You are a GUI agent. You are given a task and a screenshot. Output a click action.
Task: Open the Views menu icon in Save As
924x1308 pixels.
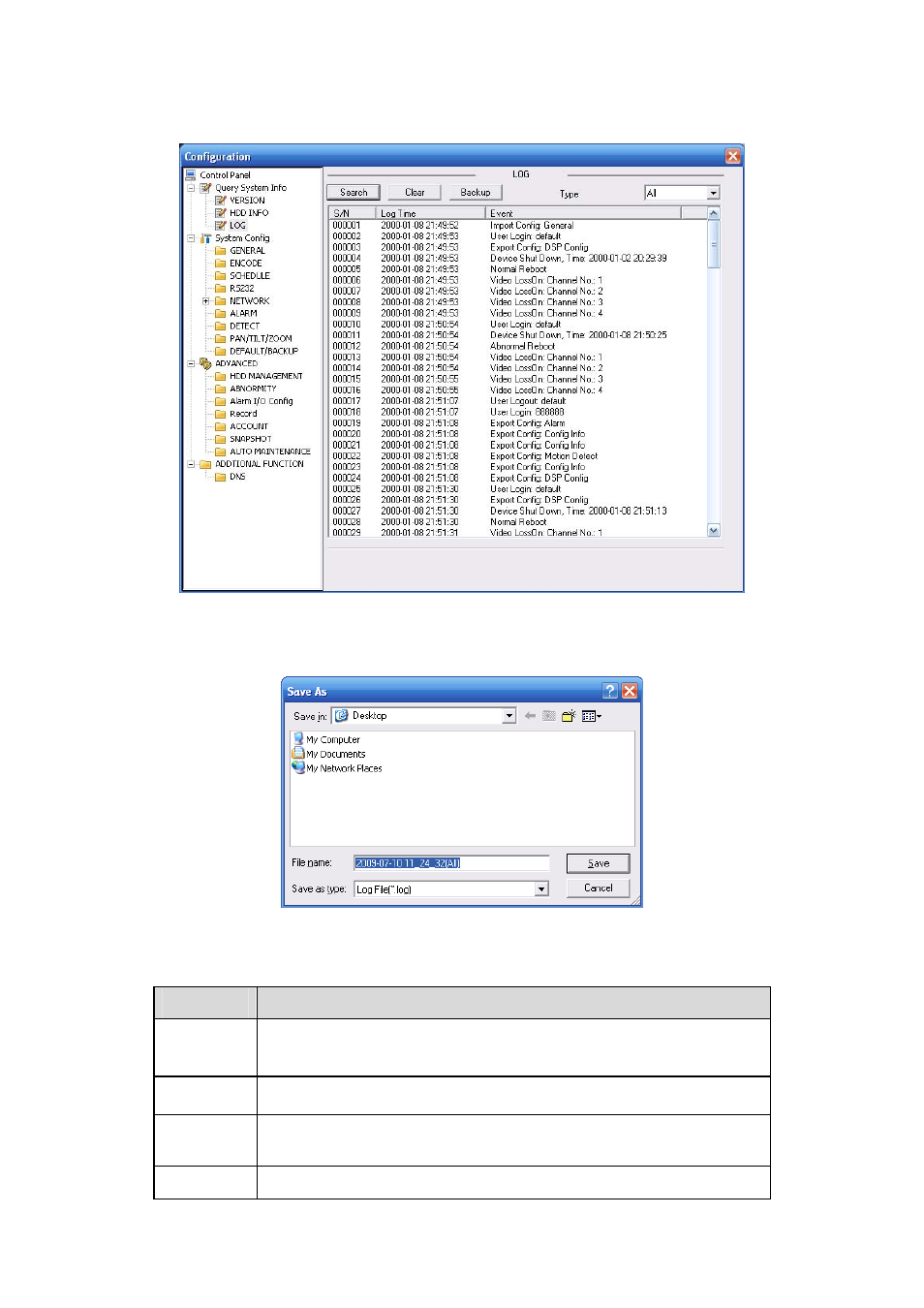pyautogui.click(x=591, y=716)
